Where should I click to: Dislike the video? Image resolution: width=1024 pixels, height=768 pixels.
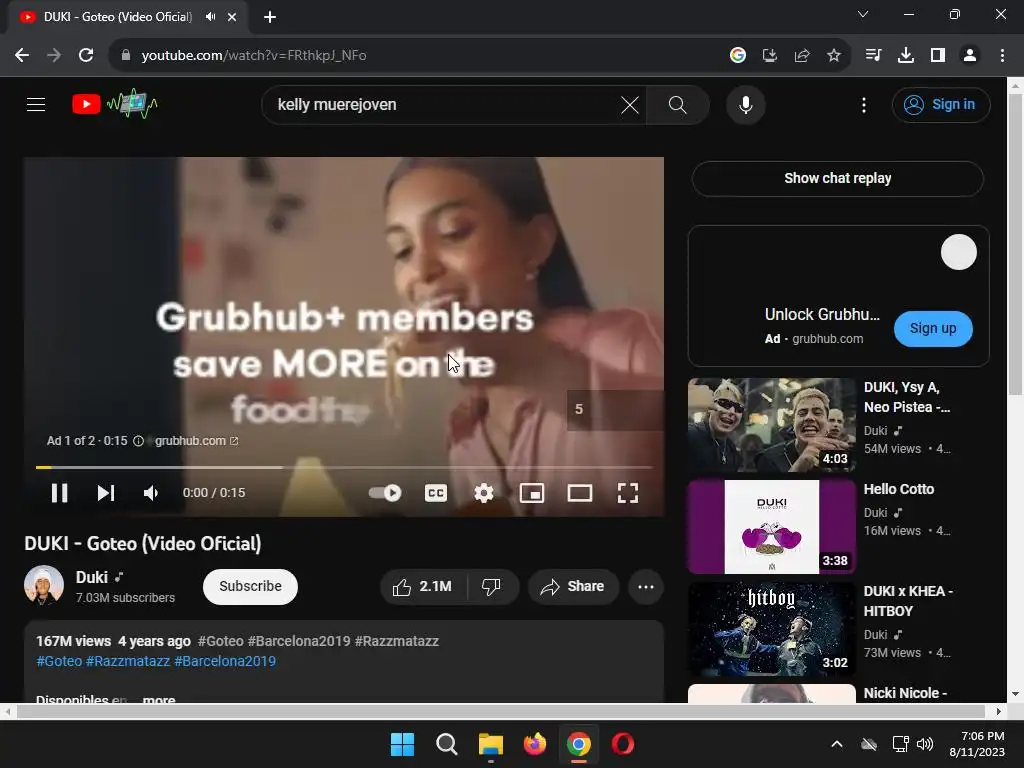(x=491, y=586)
